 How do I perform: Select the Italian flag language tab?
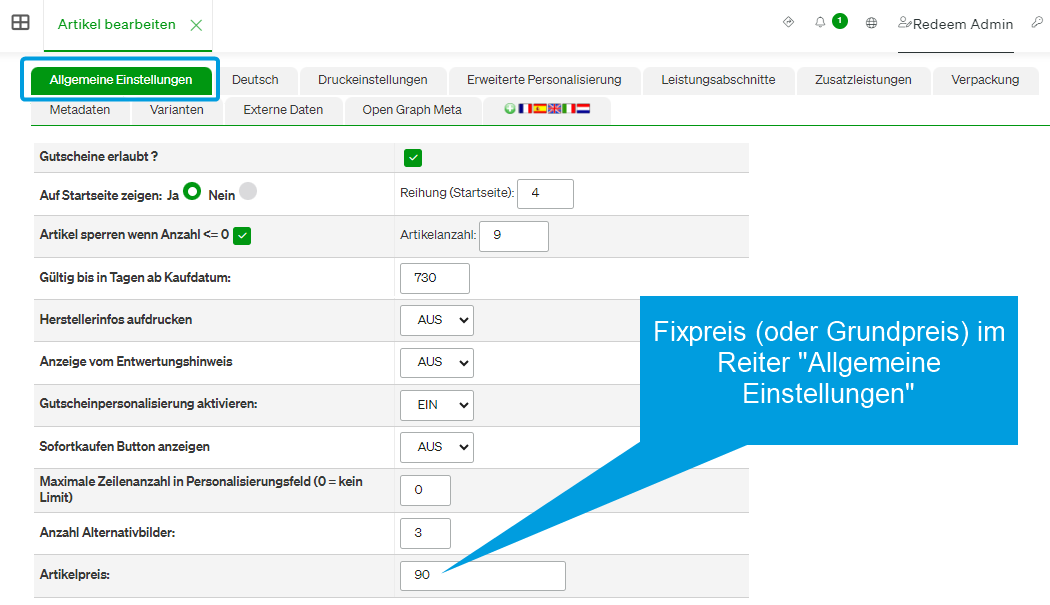pos(569,109)
